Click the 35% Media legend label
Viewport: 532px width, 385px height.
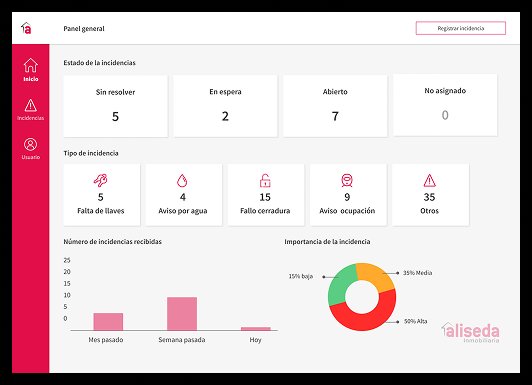tap(417, 273)
